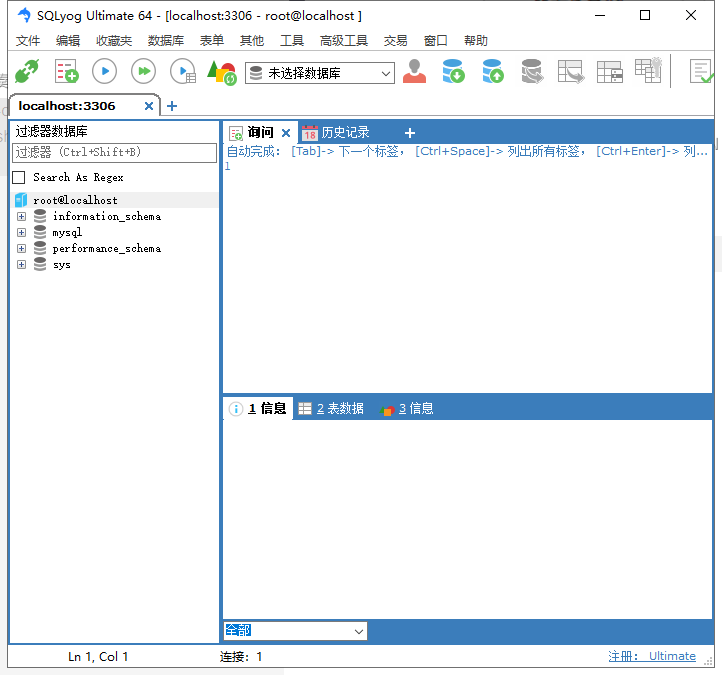Viewport: 722px width, 675px height.
Task: Open the 窗口 menu
Action: click(436, 41)
